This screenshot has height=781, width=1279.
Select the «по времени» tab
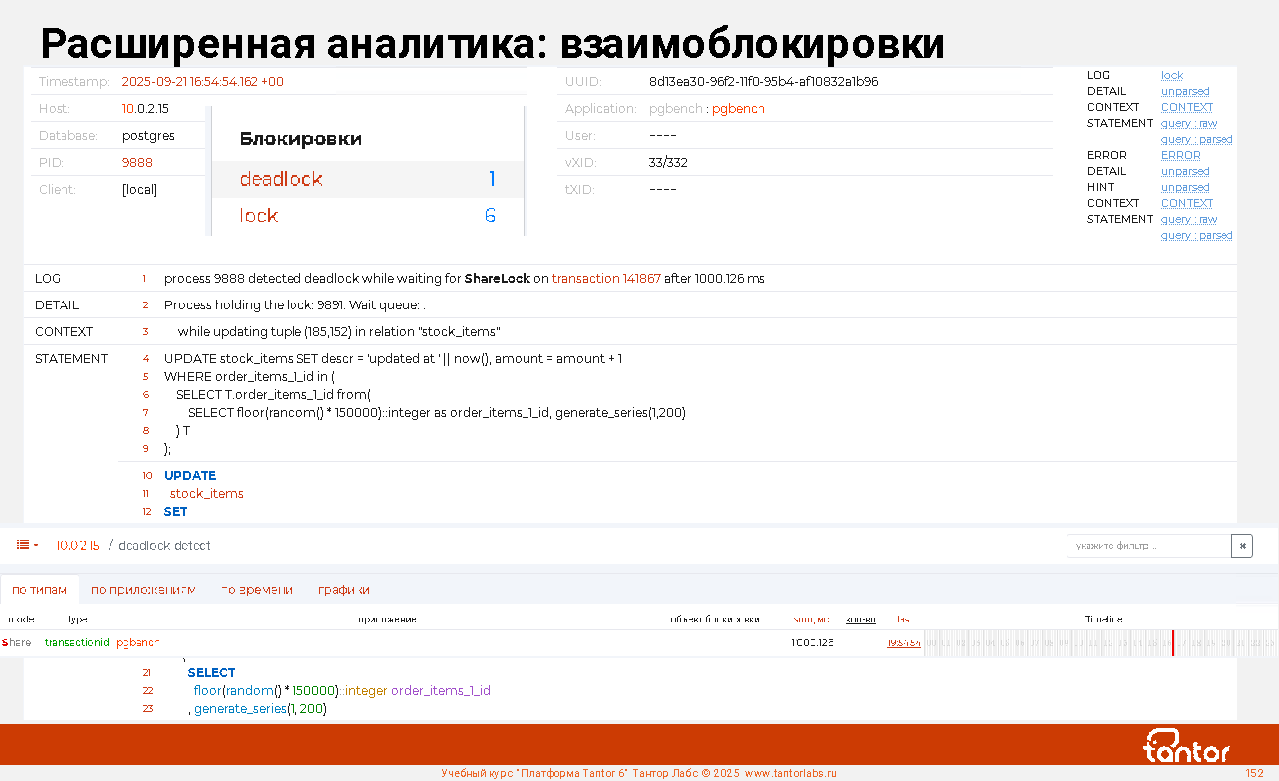coord(257,590)
